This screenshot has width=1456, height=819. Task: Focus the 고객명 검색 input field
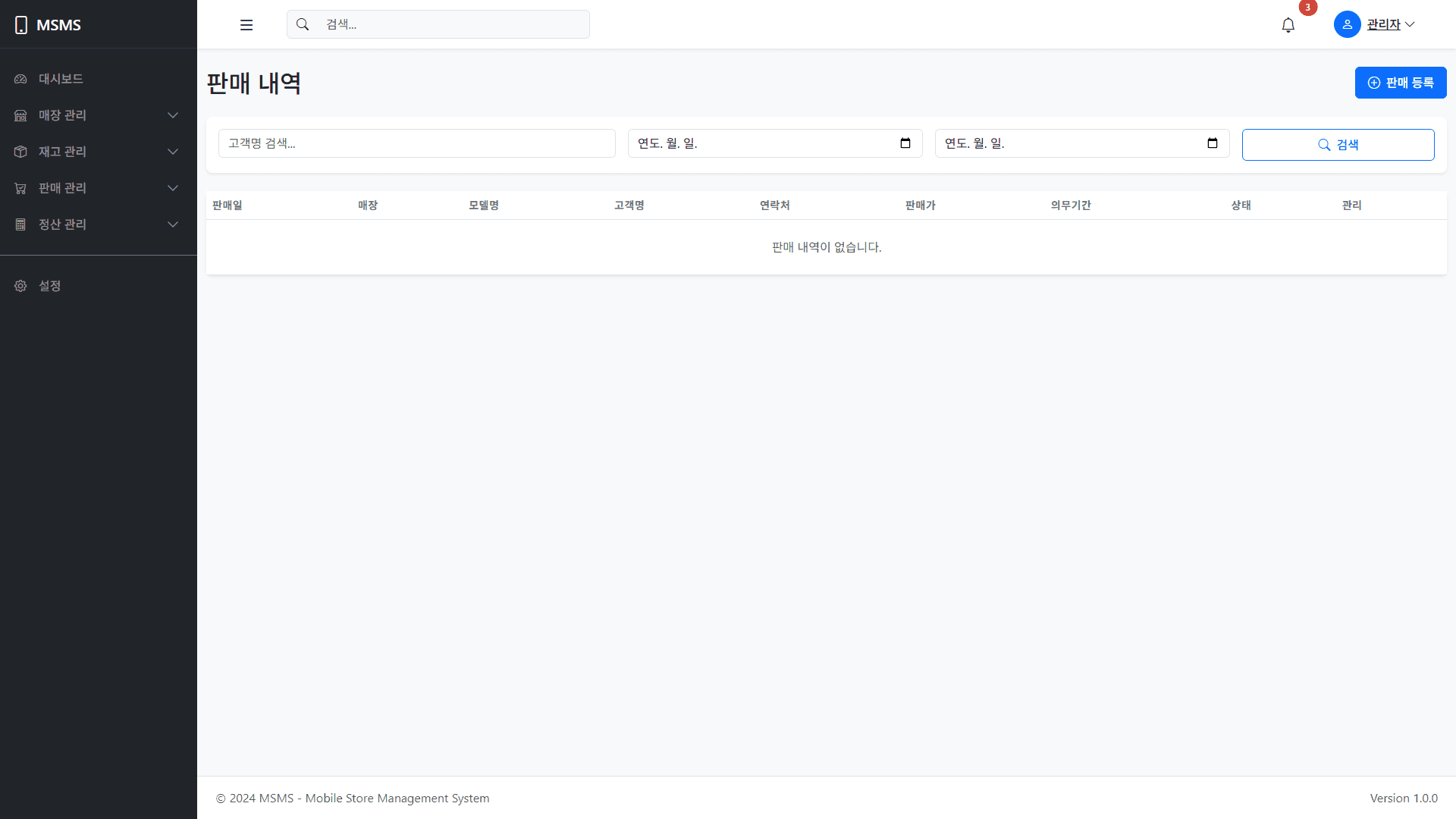(x=416, y=143)
